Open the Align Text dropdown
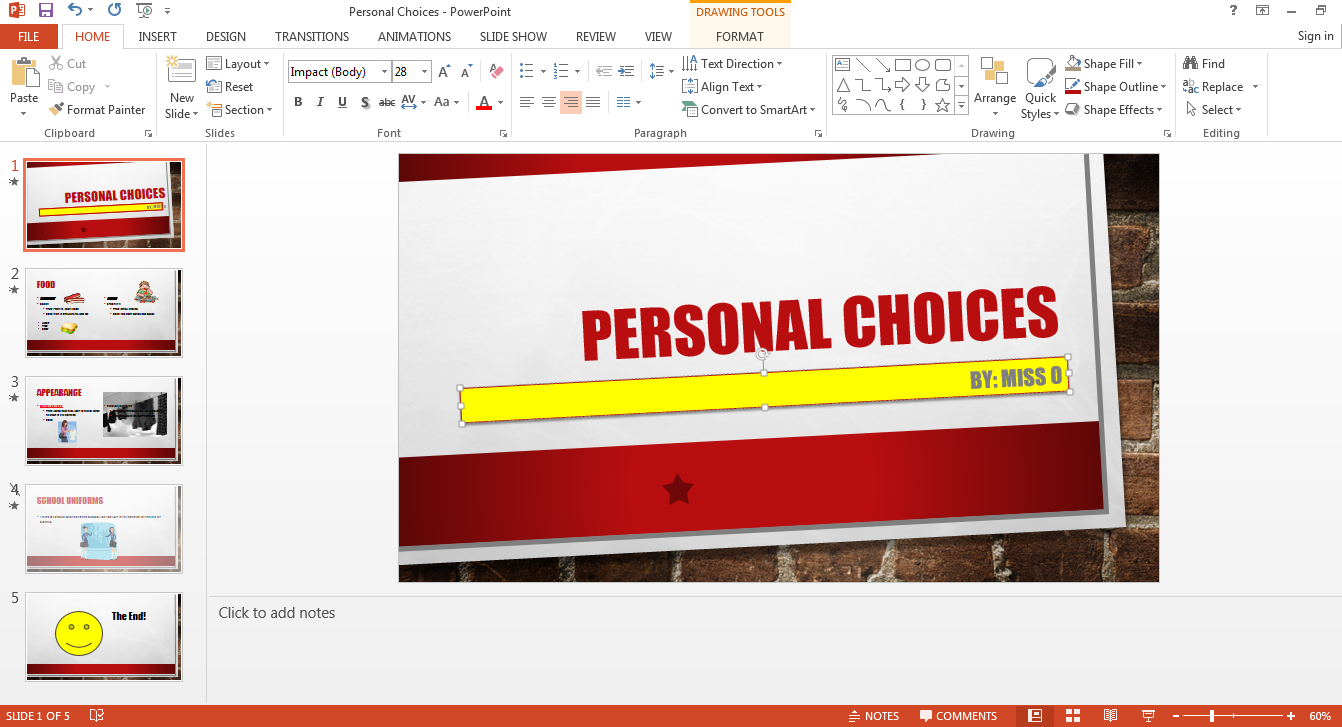Image resolution: width=1342 pixels, height=727 pixels. 722,87
